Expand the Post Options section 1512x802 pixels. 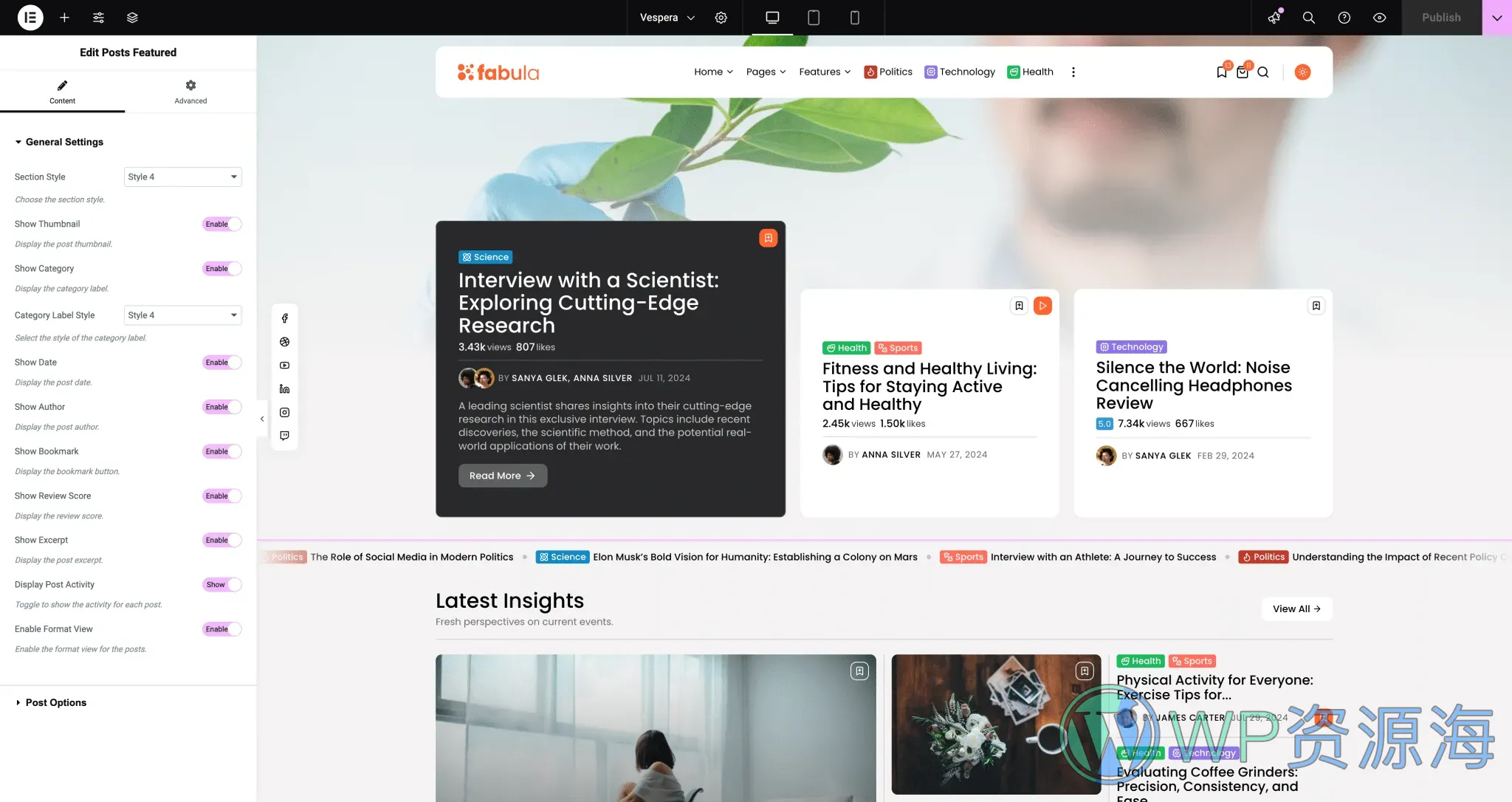coord(55,702)
